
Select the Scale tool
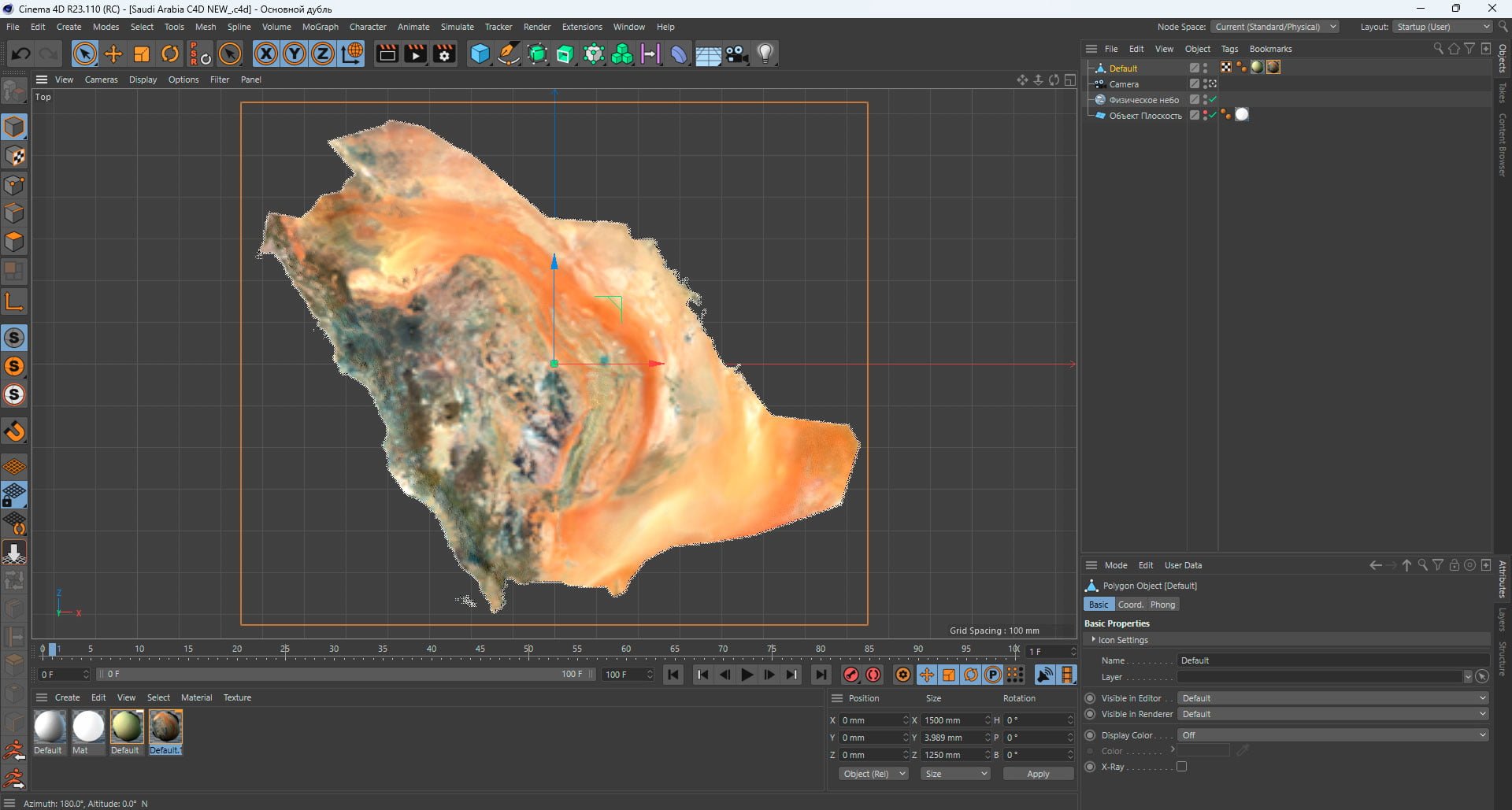pos(142,54)
